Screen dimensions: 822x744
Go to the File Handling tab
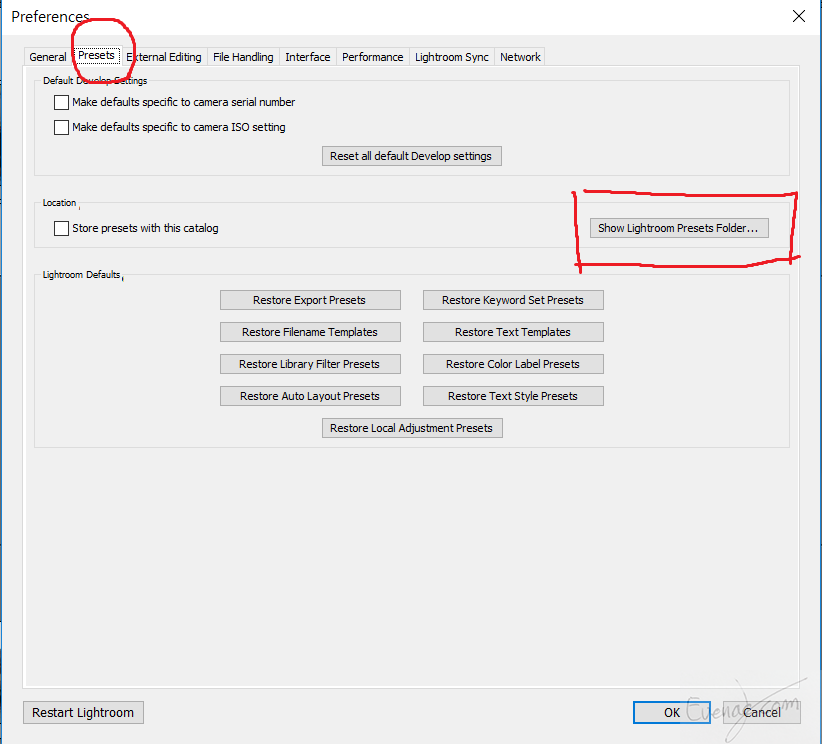tap(243, 57)
